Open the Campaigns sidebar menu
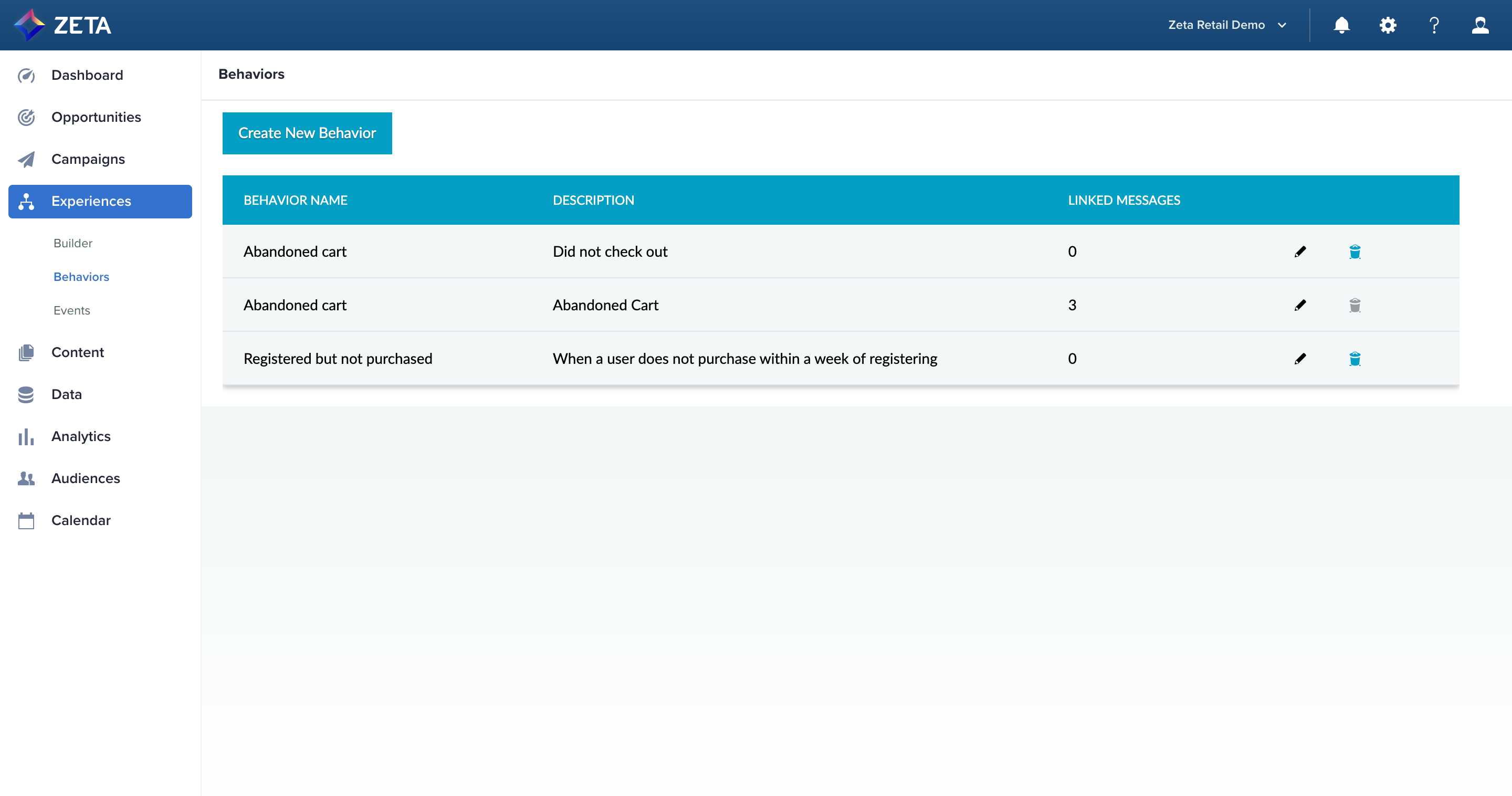Viewport: 1512px width, 796px height. click(88, 159)
